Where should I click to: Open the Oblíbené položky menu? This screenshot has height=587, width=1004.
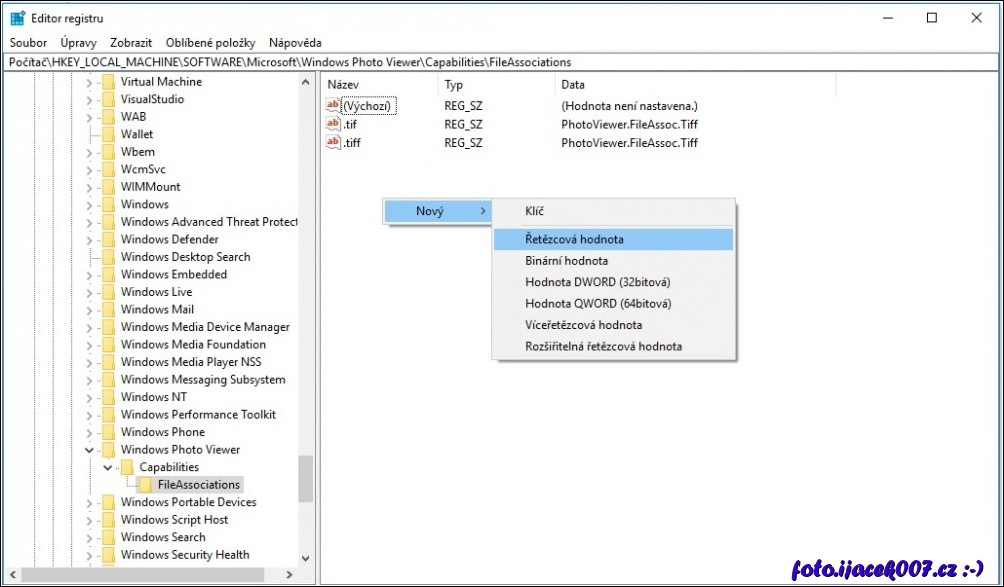pyautogui.click(x=210, y=43)
